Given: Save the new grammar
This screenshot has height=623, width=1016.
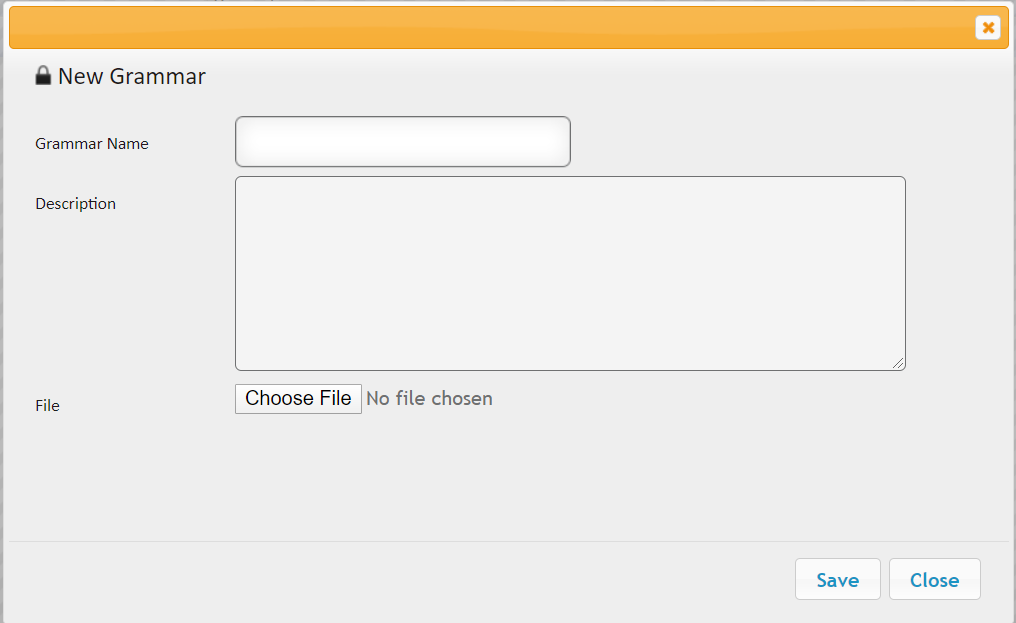Looking at the screenshot, I should coord(837,580).
